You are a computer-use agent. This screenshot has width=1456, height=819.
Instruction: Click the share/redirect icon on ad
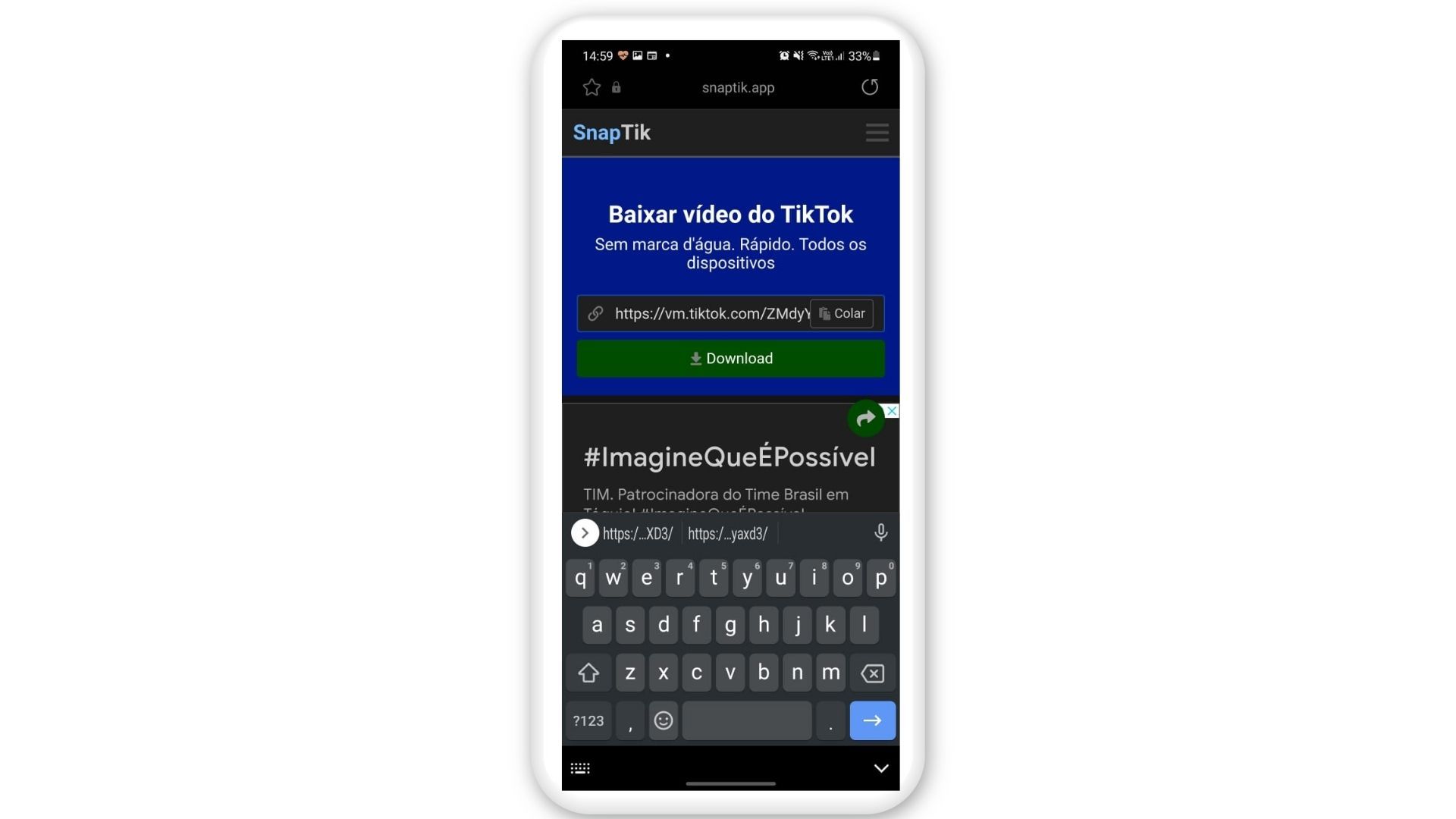(865, 418)
